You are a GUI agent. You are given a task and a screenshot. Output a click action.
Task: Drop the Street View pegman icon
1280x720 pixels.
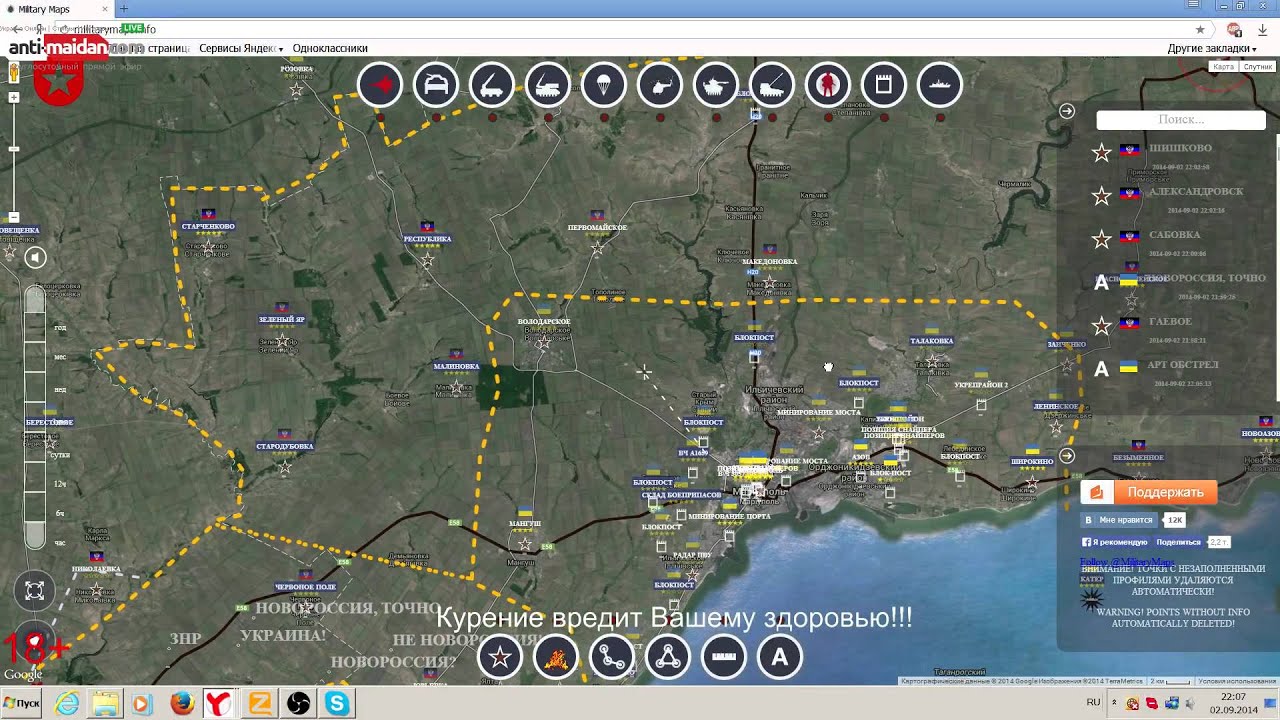[x=14, y=72]
